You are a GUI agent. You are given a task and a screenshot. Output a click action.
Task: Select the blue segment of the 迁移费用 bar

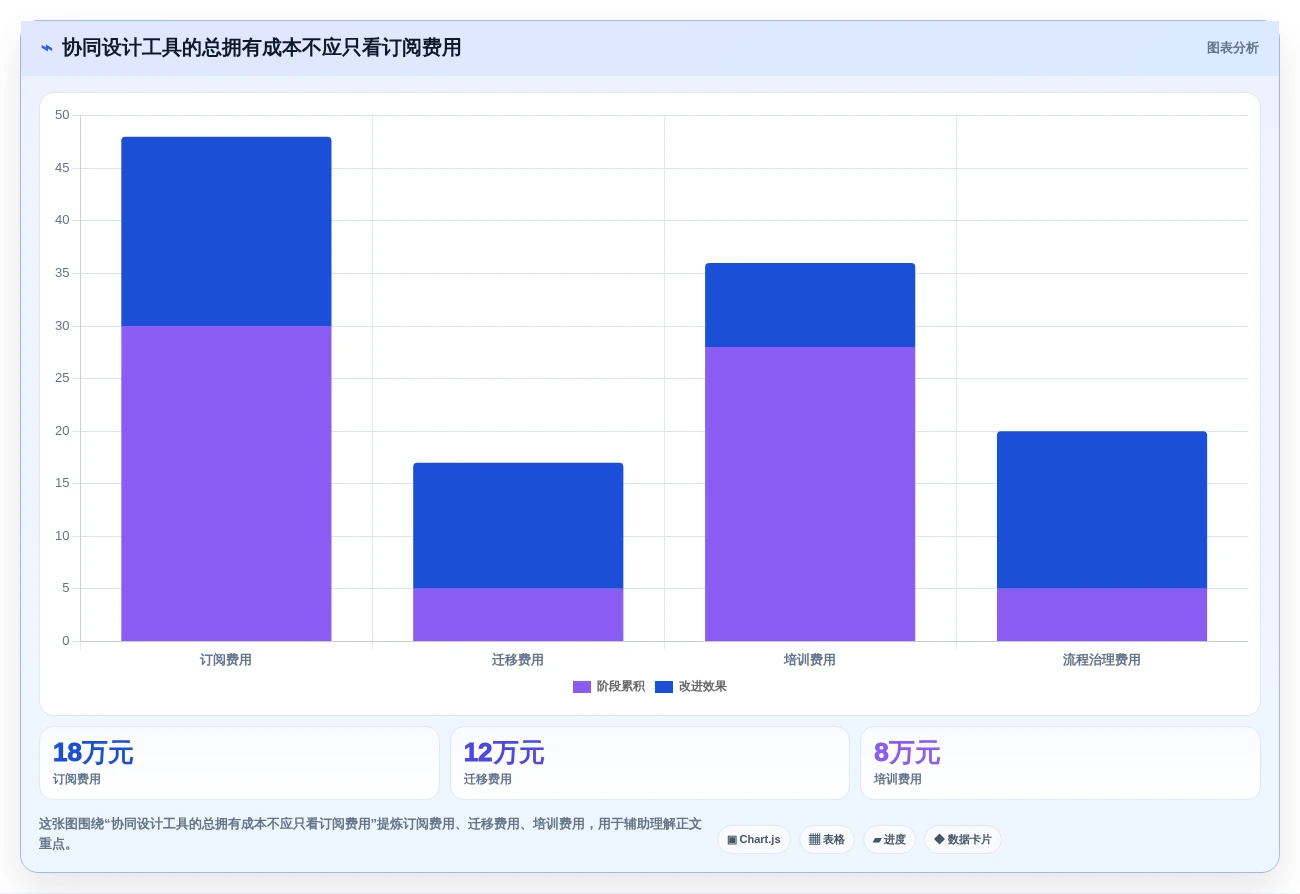(518, 525)
